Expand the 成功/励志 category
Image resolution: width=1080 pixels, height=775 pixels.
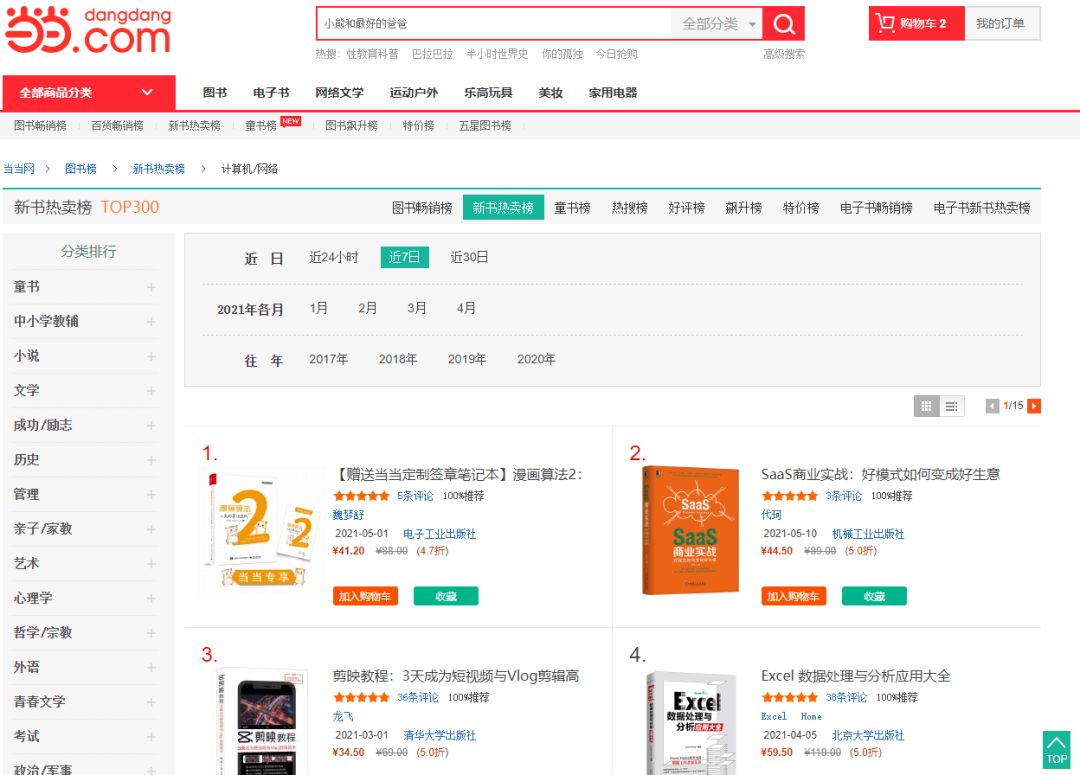click(151, 426)
